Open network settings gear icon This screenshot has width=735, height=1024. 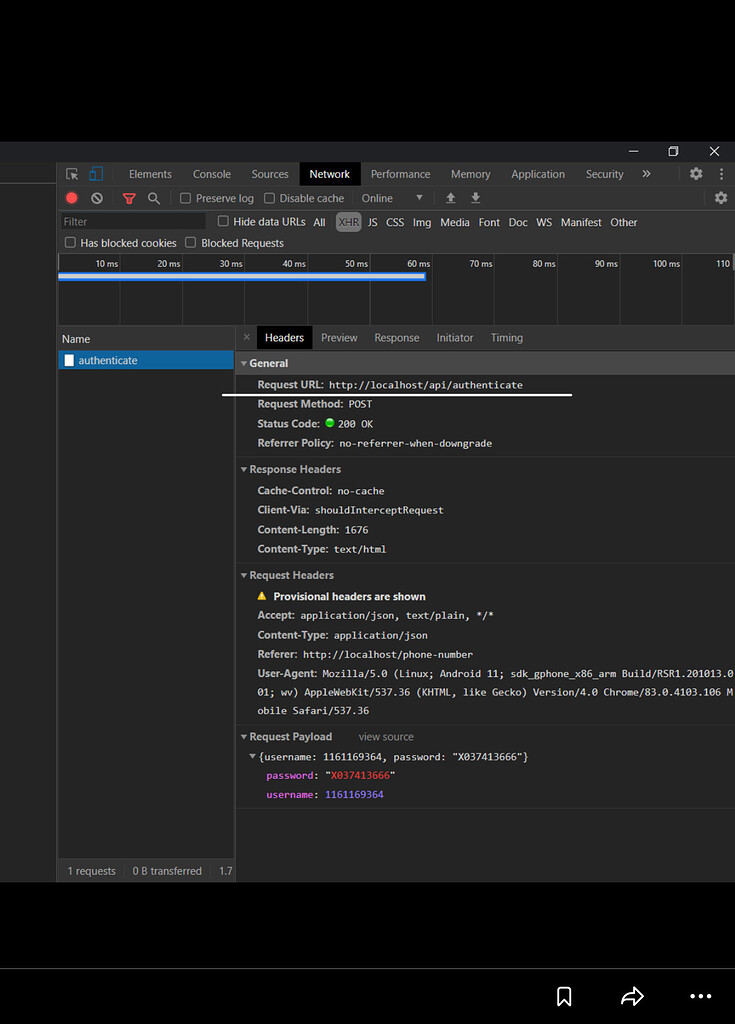tap(721, 198)
